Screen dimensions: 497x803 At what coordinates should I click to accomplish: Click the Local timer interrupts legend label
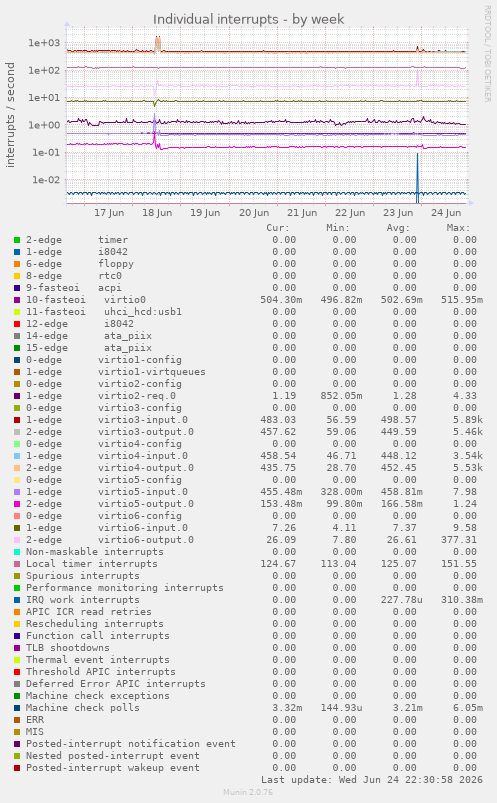pyautogui.click(x=92, y=564)
